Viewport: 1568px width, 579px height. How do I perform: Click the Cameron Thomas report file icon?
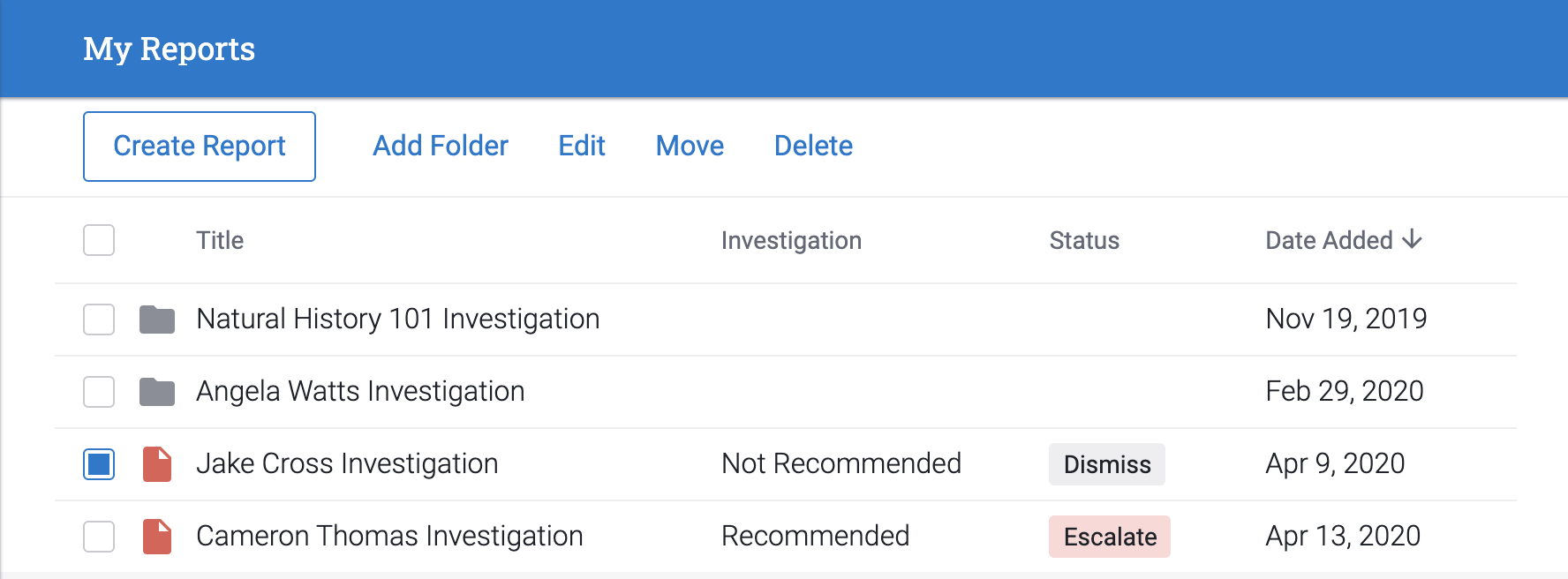157,537
